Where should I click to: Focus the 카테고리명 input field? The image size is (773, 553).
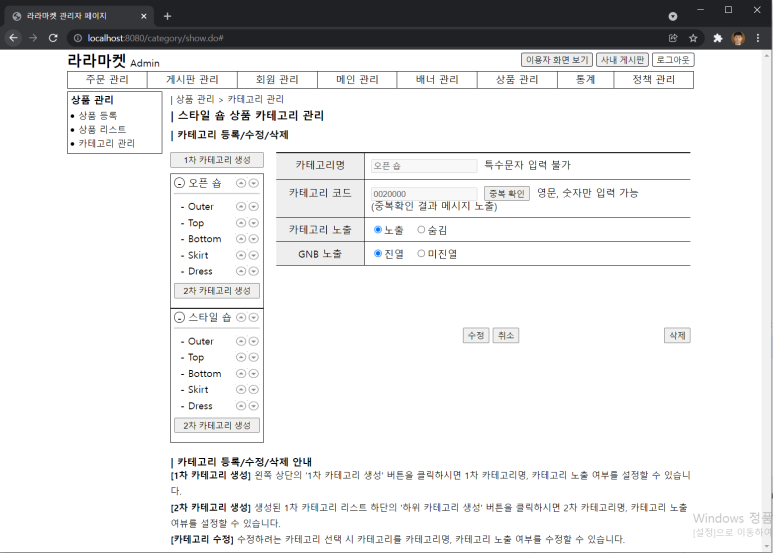(424, 166)
